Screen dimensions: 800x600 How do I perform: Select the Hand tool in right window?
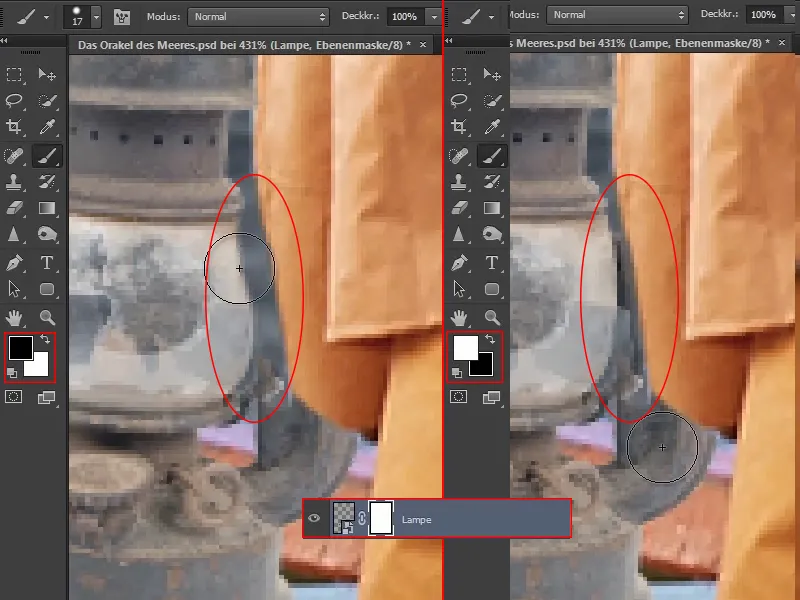click(x=459, y=317)
